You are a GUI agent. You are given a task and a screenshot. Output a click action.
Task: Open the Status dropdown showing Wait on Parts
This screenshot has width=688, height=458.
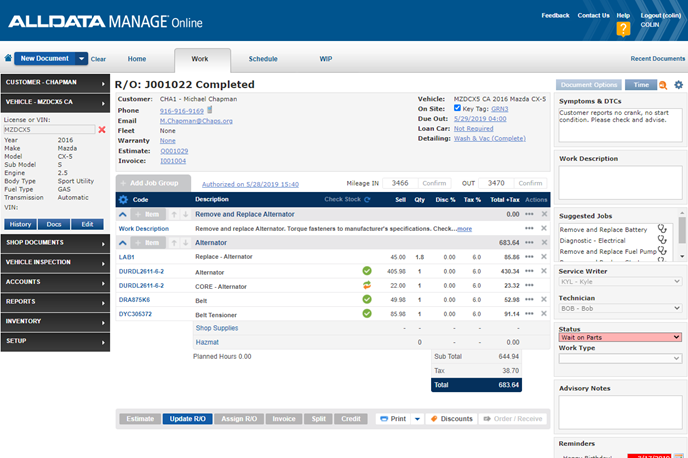[620, 337]
